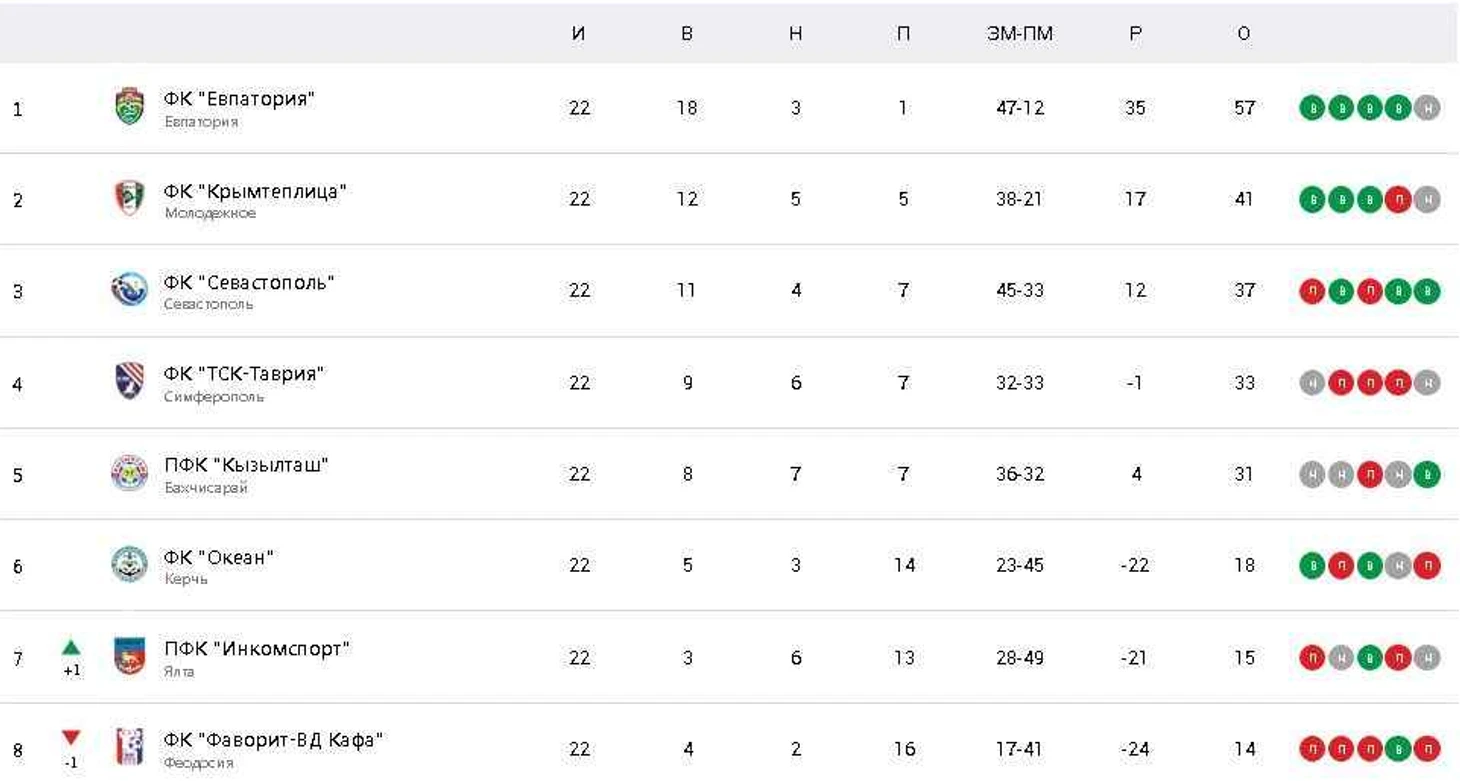Click the red down arrow beside Фаворит-ВД Кафа
This screenshot has height=781, width=1460.
pyautogui.click(x=71, y=739)
